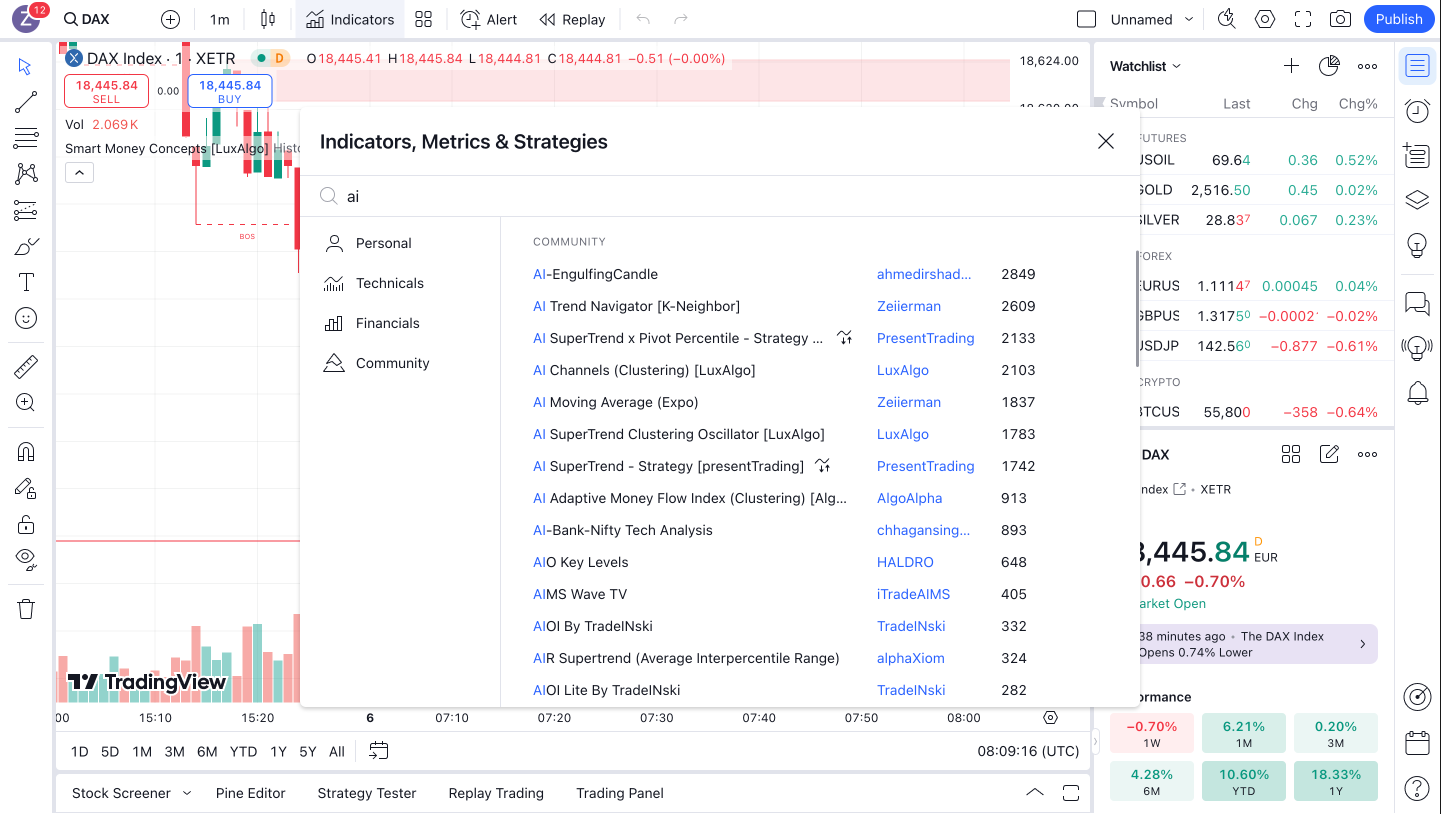Toggle the layout setup square checkbox

1087,19
